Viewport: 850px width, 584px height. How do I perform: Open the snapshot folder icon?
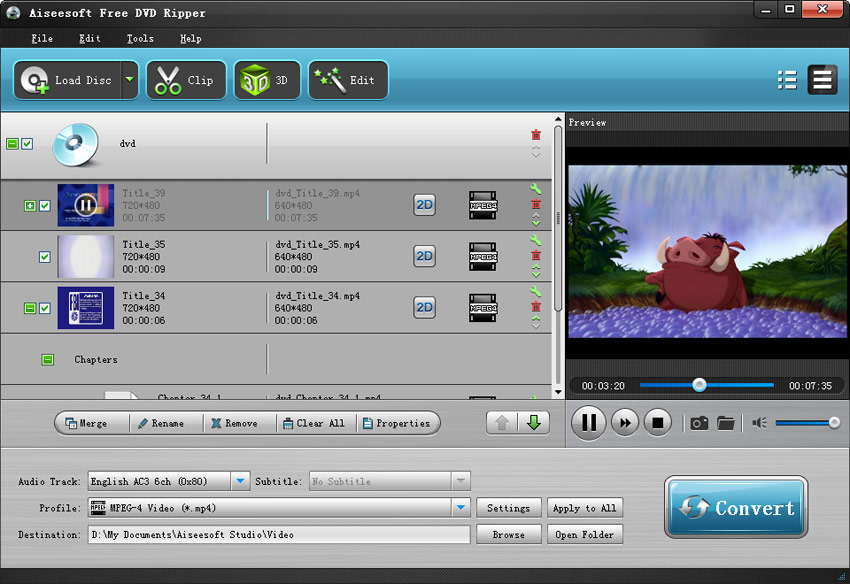point(726,423)
